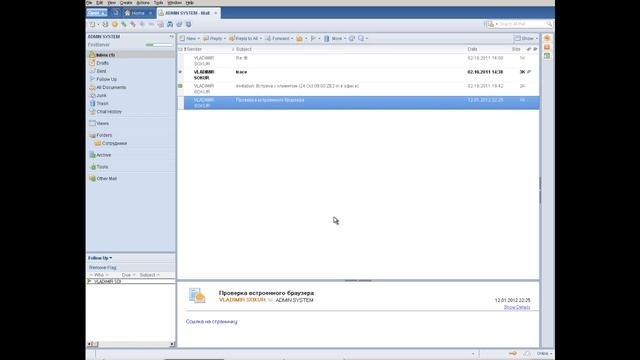Click the Inbox folder icon
This screenshot has width=640, height=360.
click(92, 55)
